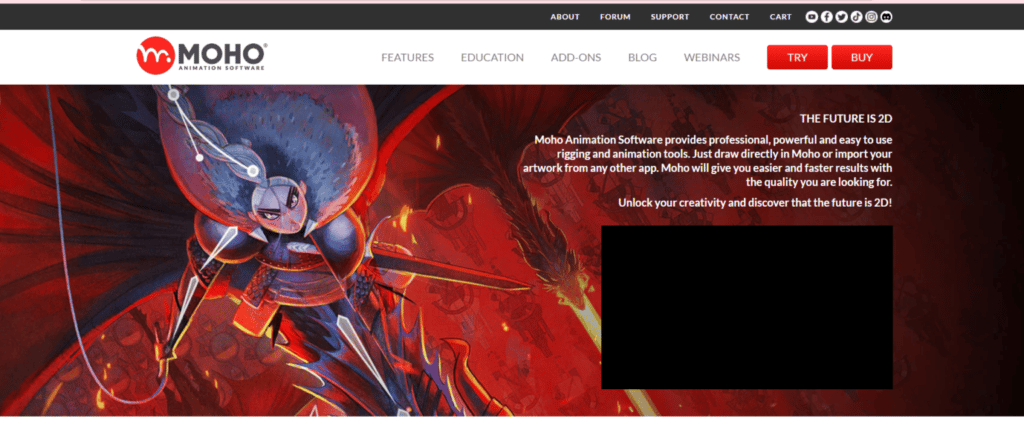Open the YouTube social icon
Image resolution: width=1024 pixels, height=424 pixels.
pyautogui.click(x=812, y=17)
